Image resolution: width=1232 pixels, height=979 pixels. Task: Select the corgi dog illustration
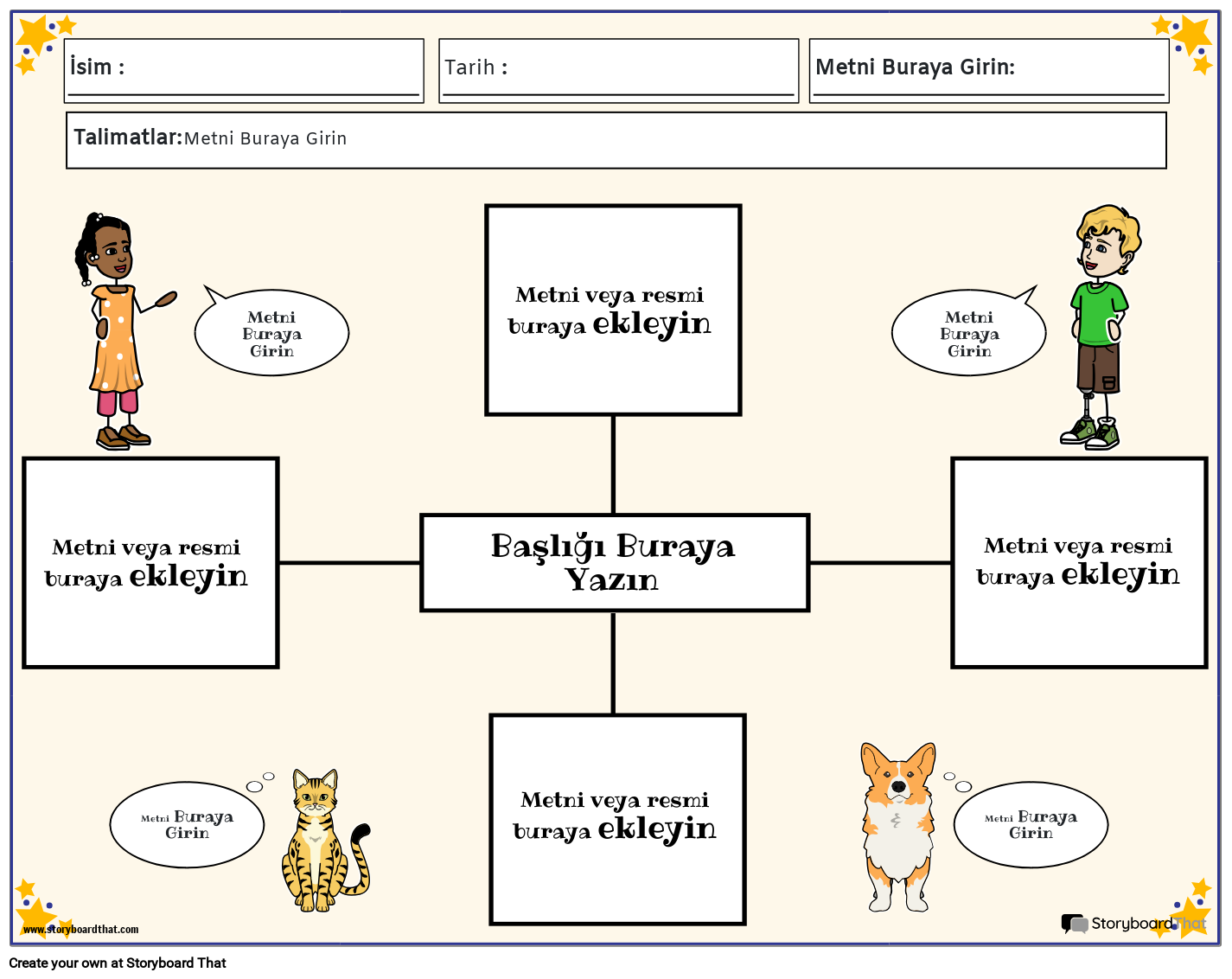click(x=899, y=826)
